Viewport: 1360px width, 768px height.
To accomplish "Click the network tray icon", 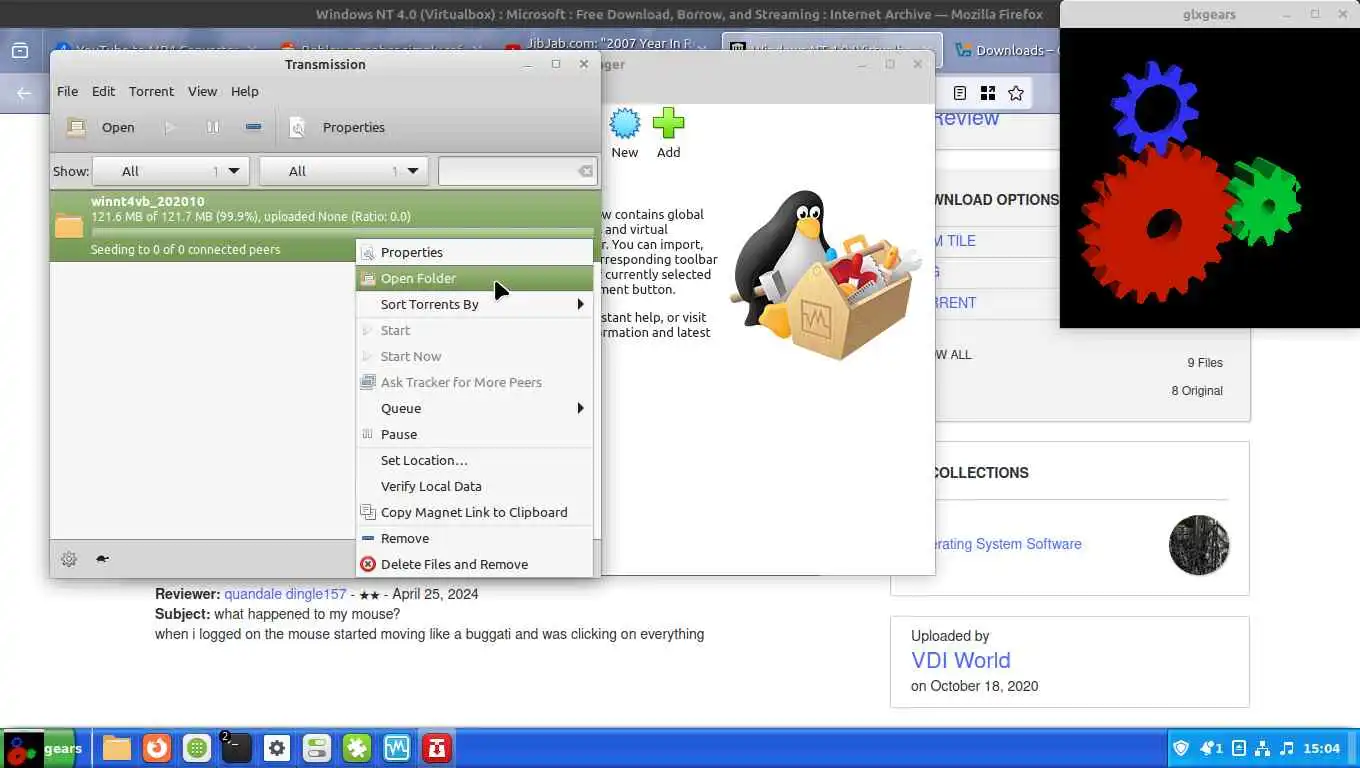I will click(1262, 748).
